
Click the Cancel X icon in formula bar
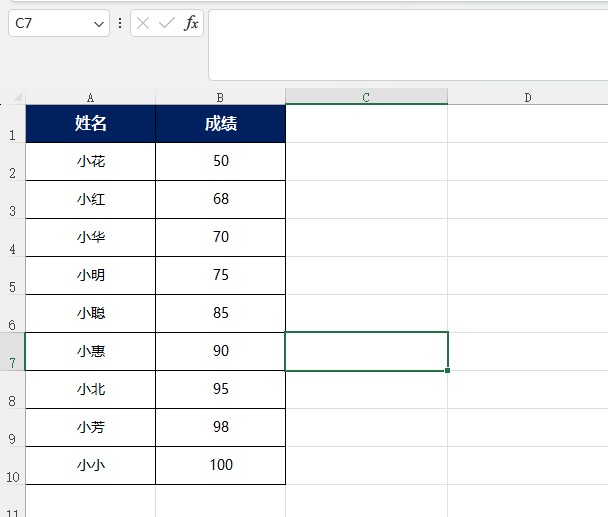tap(143, 24)
